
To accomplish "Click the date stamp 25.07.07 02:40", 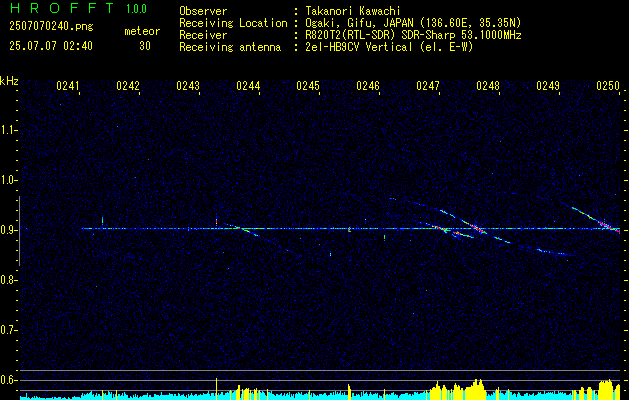I will (51, 46).
